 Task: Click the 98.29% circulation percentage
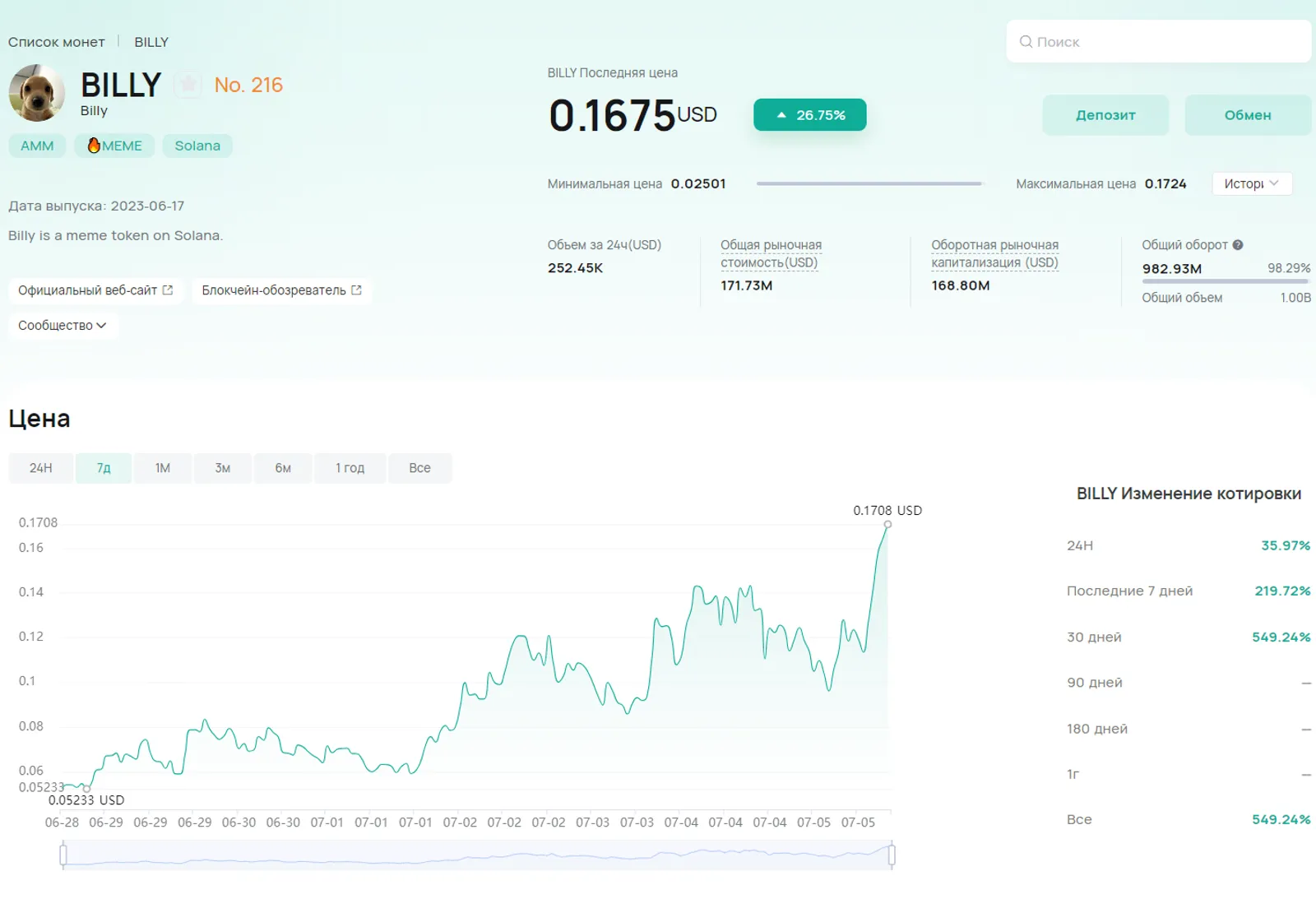[x=1289, y=268]
